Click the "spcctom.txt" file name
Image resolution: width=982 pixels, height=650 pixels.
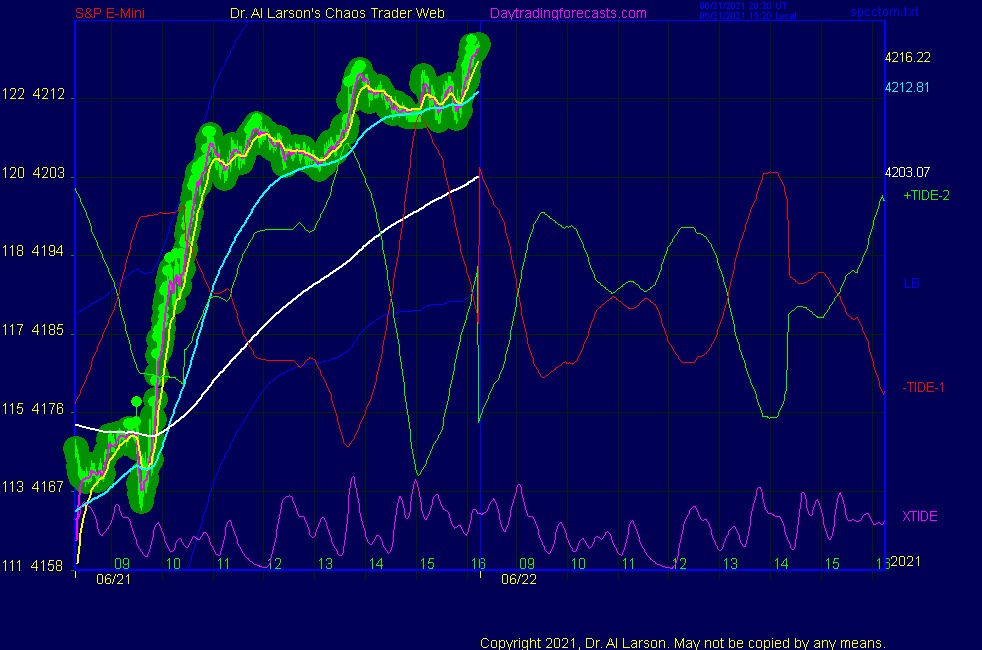pos(884,12)
